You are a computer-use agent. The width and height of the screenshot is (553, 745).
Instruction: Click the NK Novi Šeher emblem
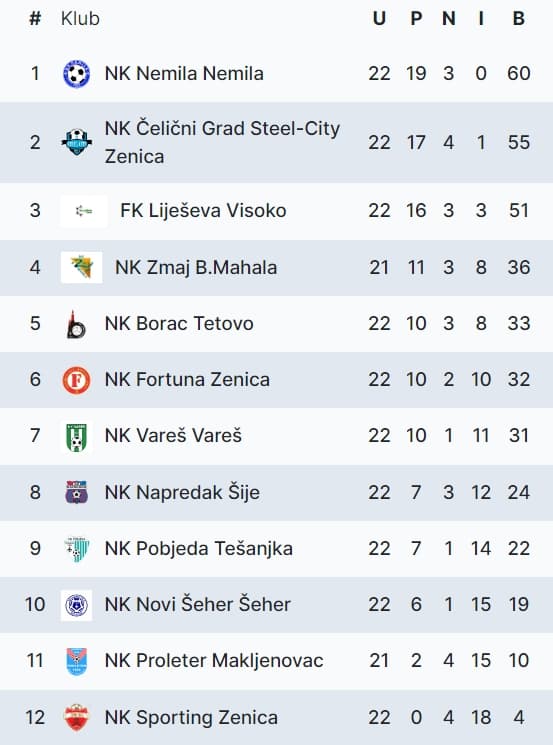click(x=76, y=605)
